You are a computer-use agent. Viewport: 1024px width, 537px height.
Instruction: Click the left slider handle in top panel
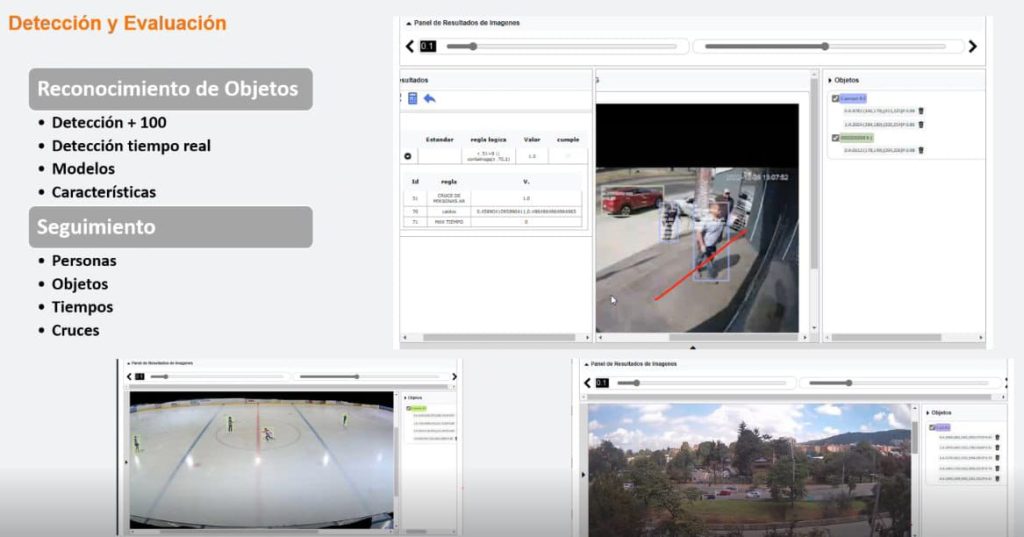(x=473, y=46)
